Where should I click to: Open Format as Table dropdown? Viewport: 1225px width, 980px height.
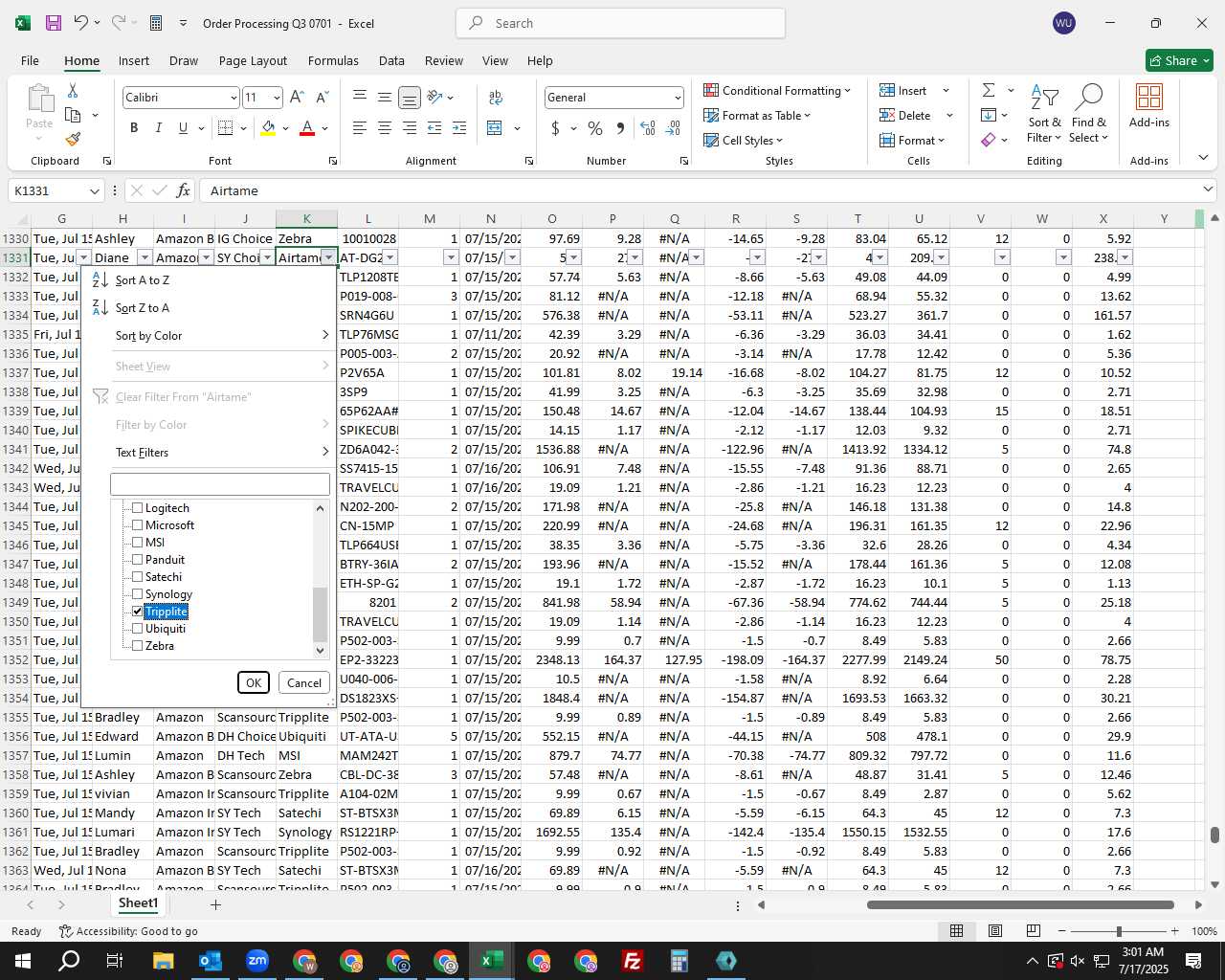[x=757, y=115]
